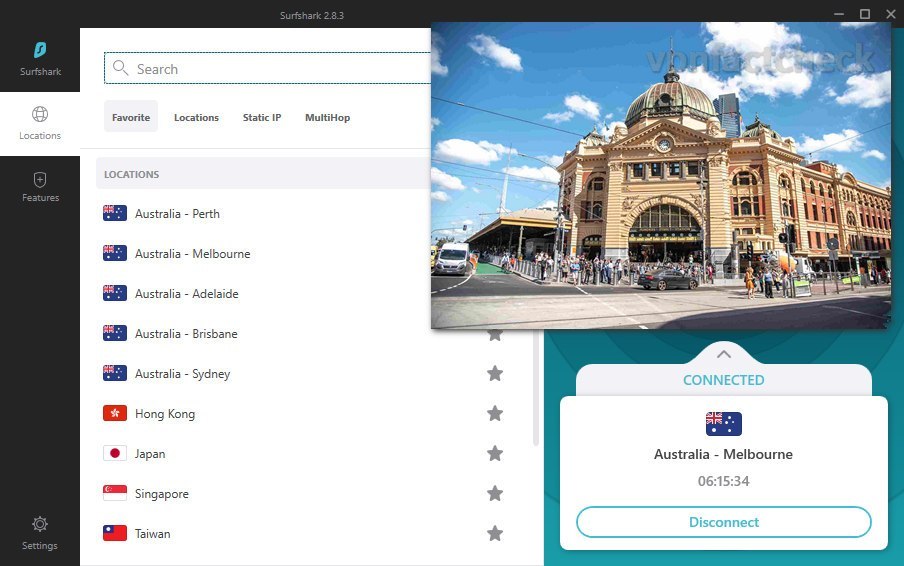Viewport: 904px width, 566px height.
Task: Click the Flinders Street Station photo
Action: (x=661, y=176)
